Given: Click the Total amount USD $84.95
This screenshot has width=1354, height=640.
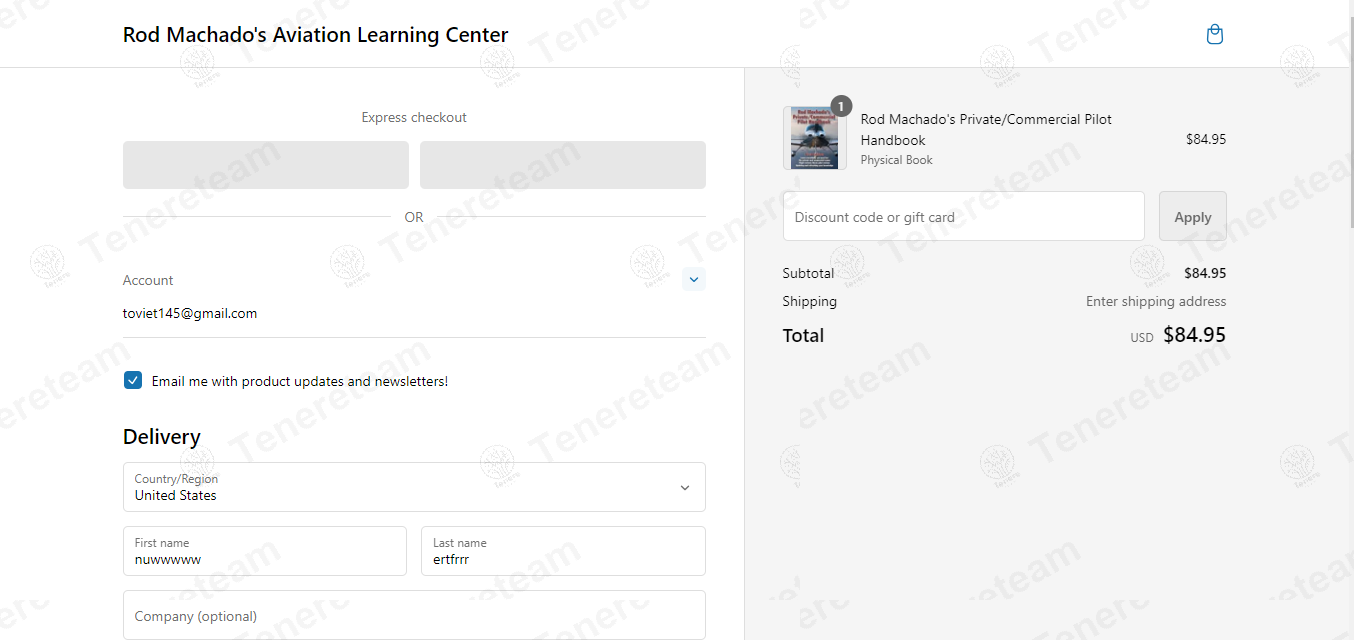Looking at the screenshot, I should 1178,335.
